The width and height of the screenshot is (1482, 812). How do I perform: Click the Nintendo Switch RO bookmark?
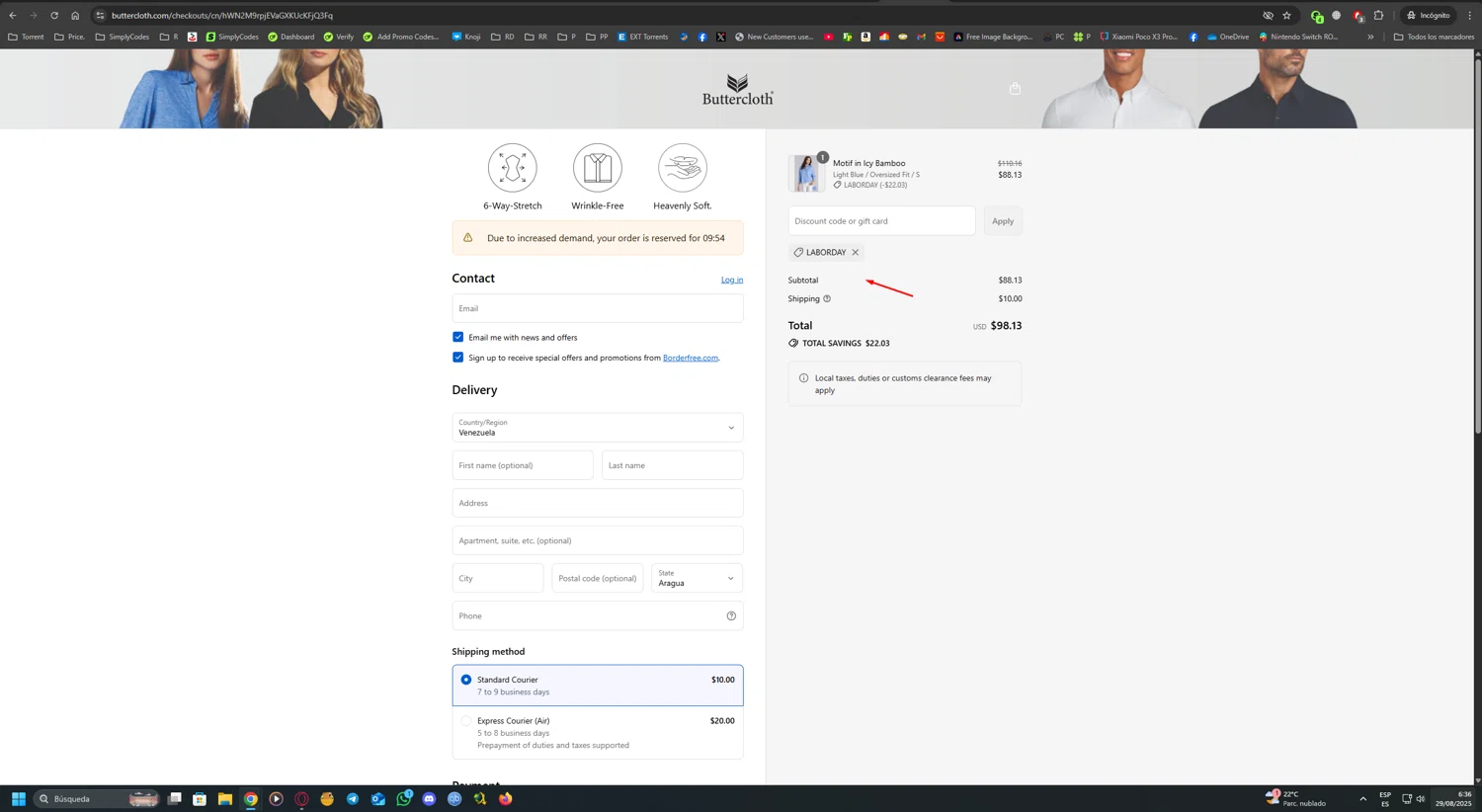point(1298,37)
